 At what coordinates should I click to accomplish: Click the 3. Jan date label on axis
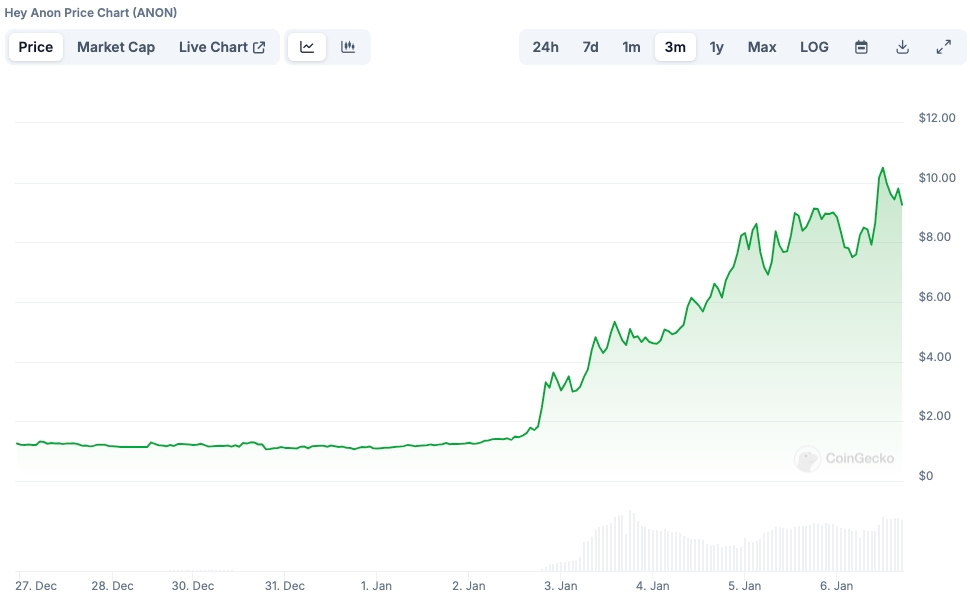[x=560, y=585]
